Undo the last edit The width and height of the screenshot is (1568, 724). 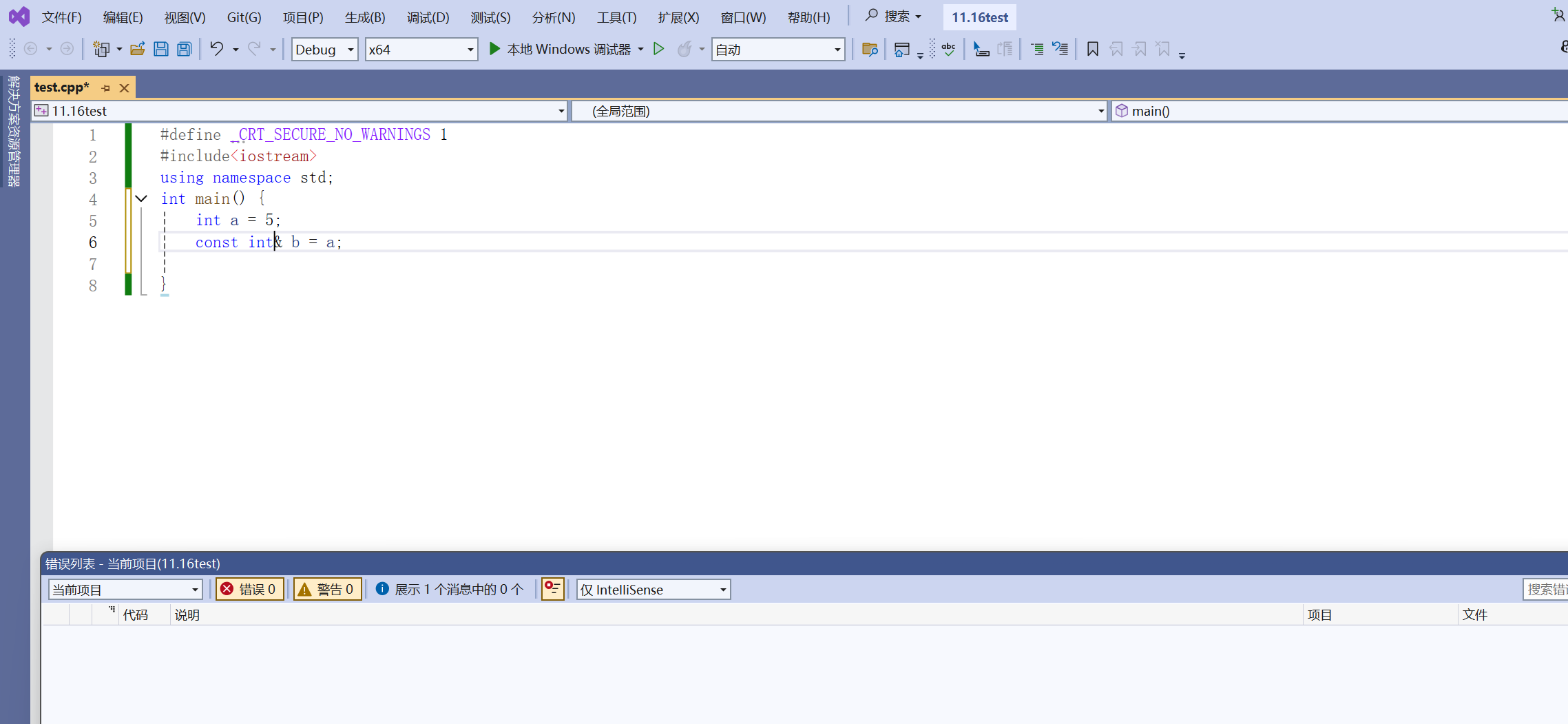pyautogui.click(x=217, y=49)
